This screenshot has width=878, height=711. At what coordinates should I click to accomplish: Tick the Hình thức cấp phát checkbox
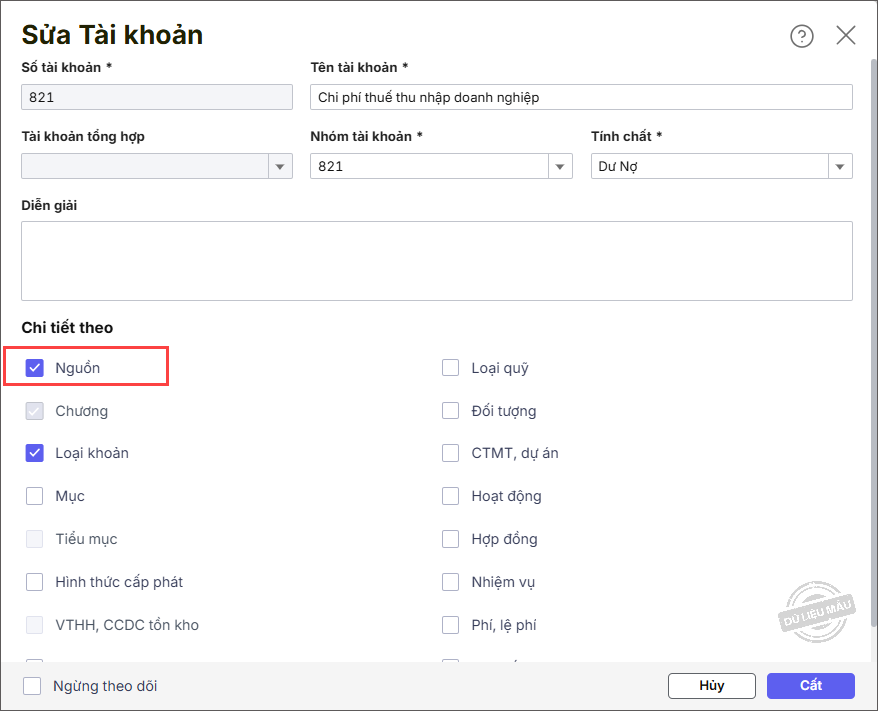pyautogui.click(x=35, y=582)
